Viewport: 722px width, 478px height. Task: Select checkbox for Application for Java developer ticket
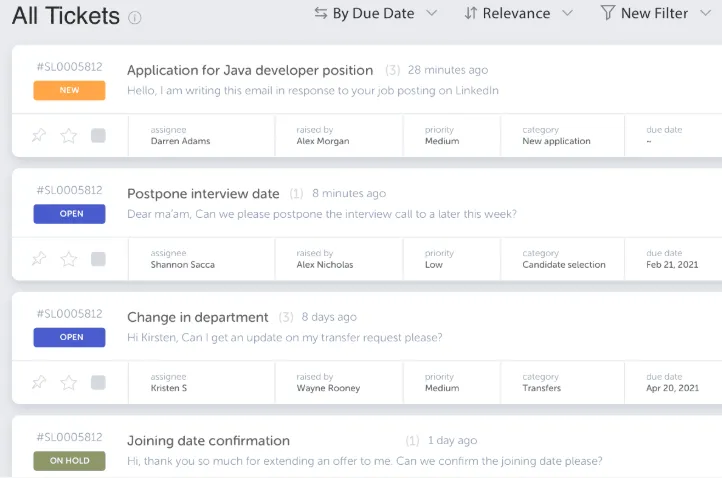(x=98, y=135)
